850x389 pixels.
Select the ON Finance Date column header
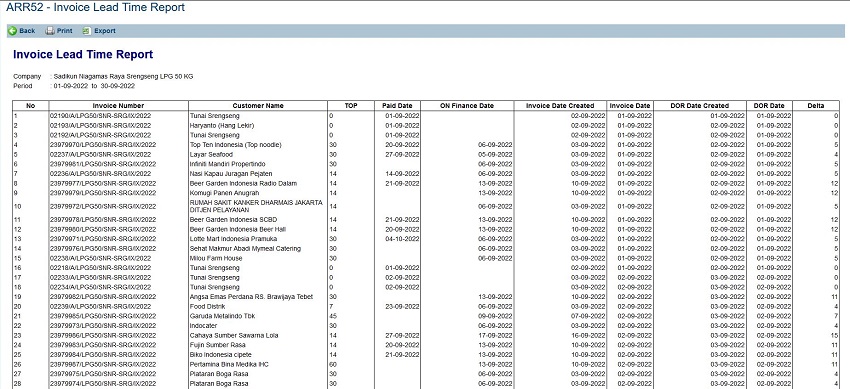(x=467, y=106)
